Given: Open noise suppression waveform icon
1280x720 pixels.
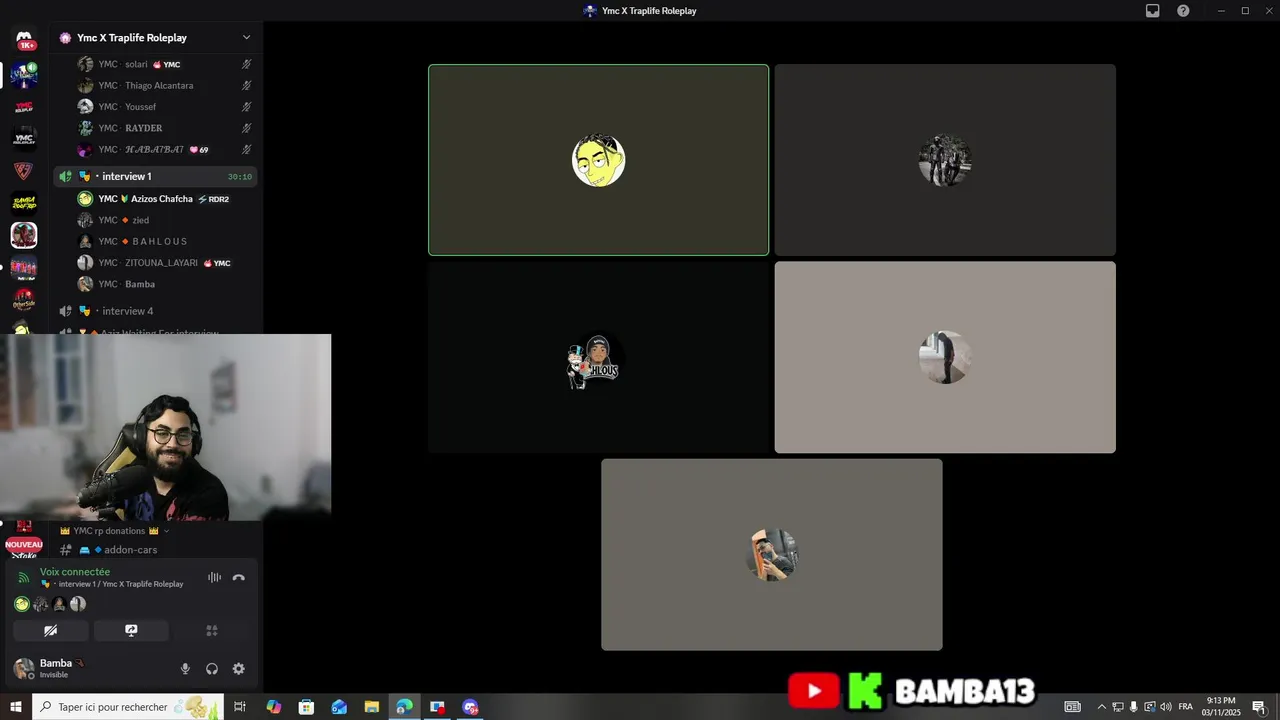Looking at the screenshot, I should click(214, 577).
